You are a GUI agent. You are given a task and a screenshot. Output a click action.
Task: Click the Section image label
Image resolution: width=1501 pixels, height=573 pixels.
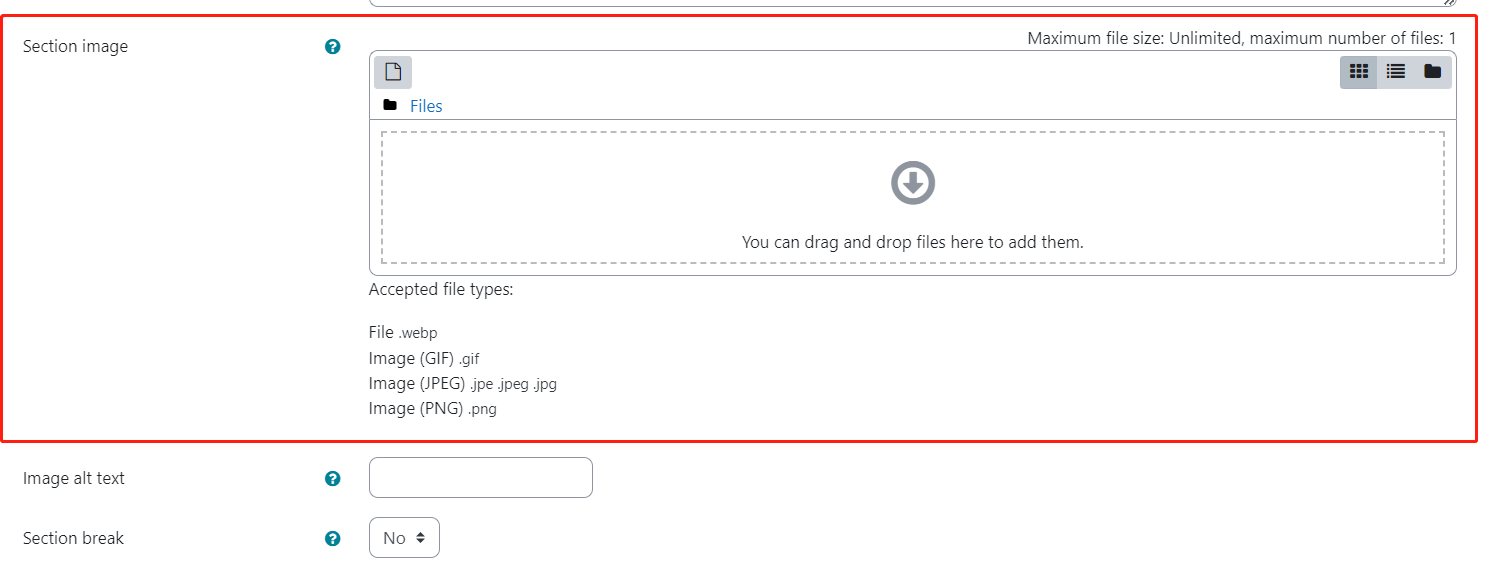coord(75,47)
